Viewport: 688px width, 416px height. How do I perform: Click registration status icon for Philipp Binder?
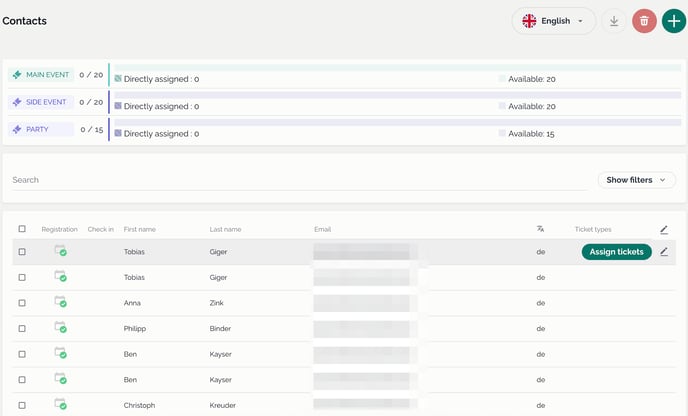[x=60, y=327]
